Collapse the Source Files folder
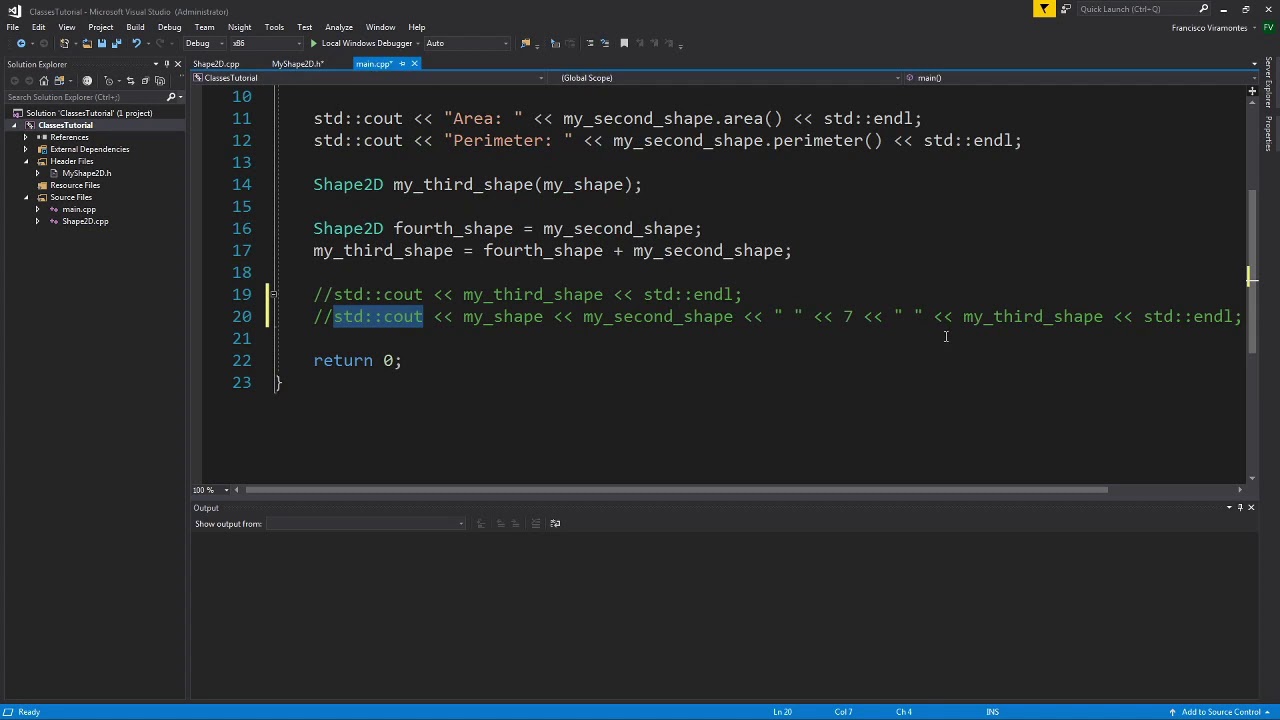The image size is (1280, 720). coord(26,197)
